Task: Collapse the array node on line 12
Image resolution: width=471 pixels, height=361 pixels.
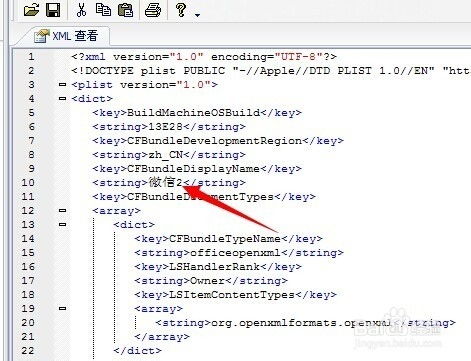Action: (62, 211)
